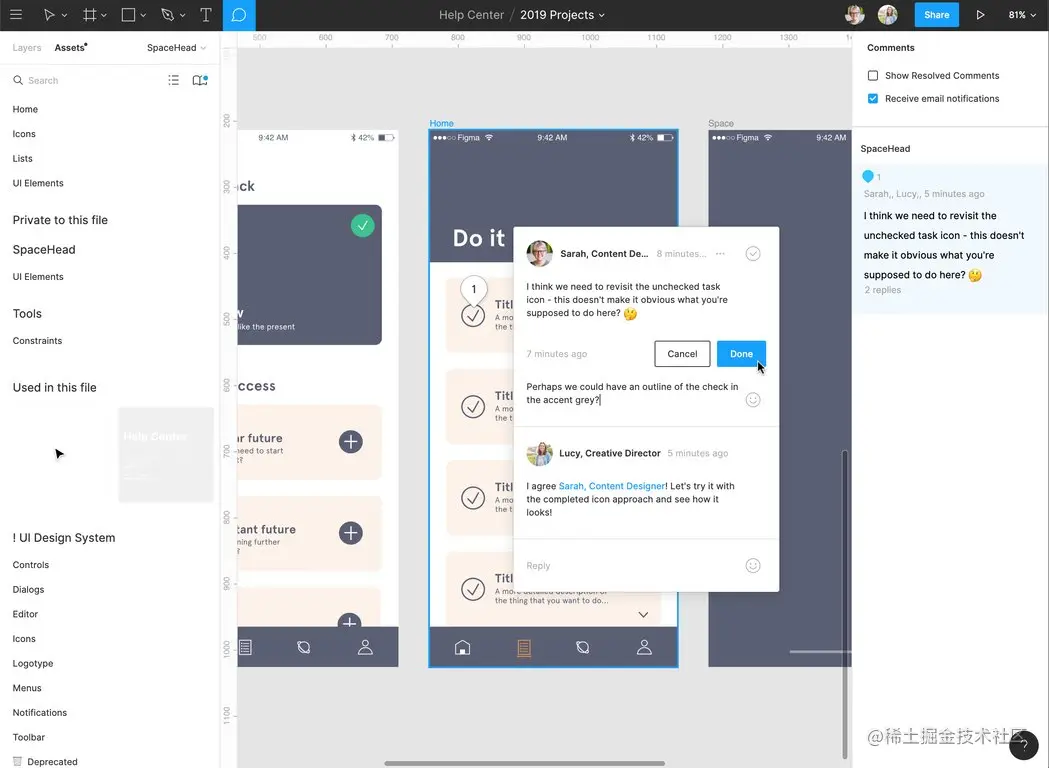Open Toolbar in UI Design System
The width and height of the screenshot is (1049, 768).
pyautogui.click(x=29, y=737)
